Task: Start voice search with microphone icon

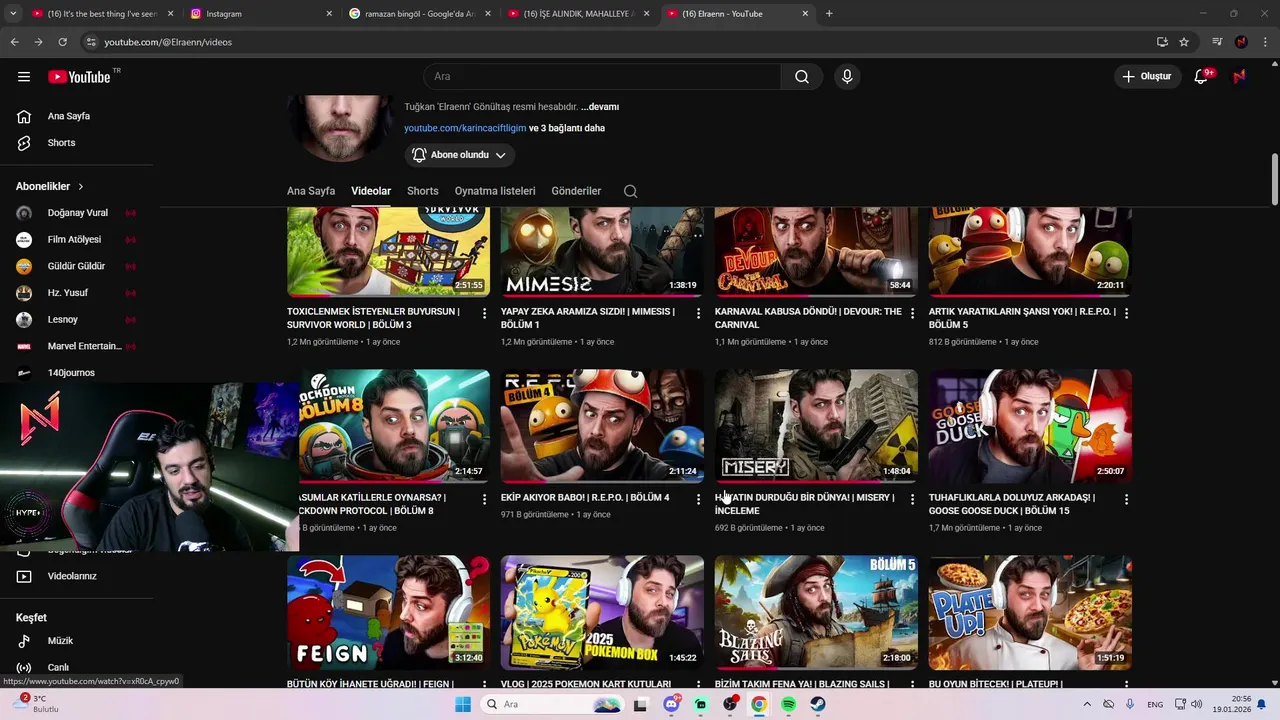Action: coord(847,76)
